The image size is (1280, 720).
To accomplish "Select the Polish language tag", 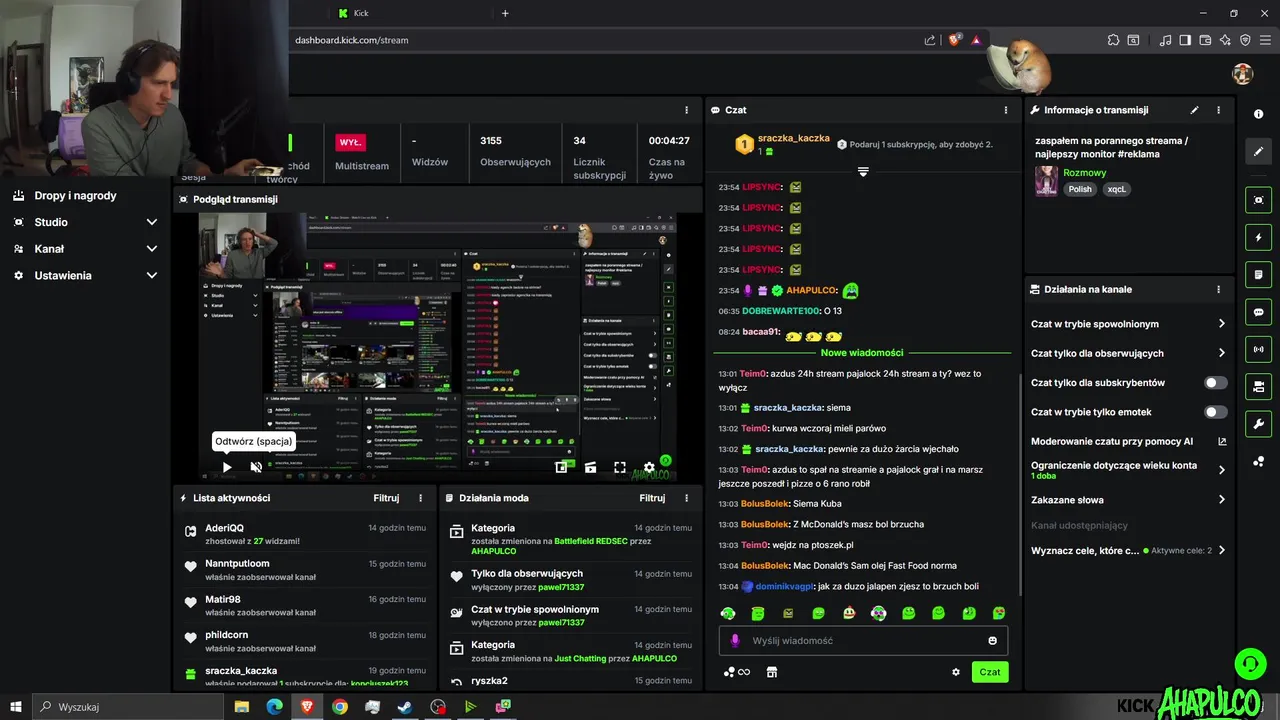I will (1080, 189).
